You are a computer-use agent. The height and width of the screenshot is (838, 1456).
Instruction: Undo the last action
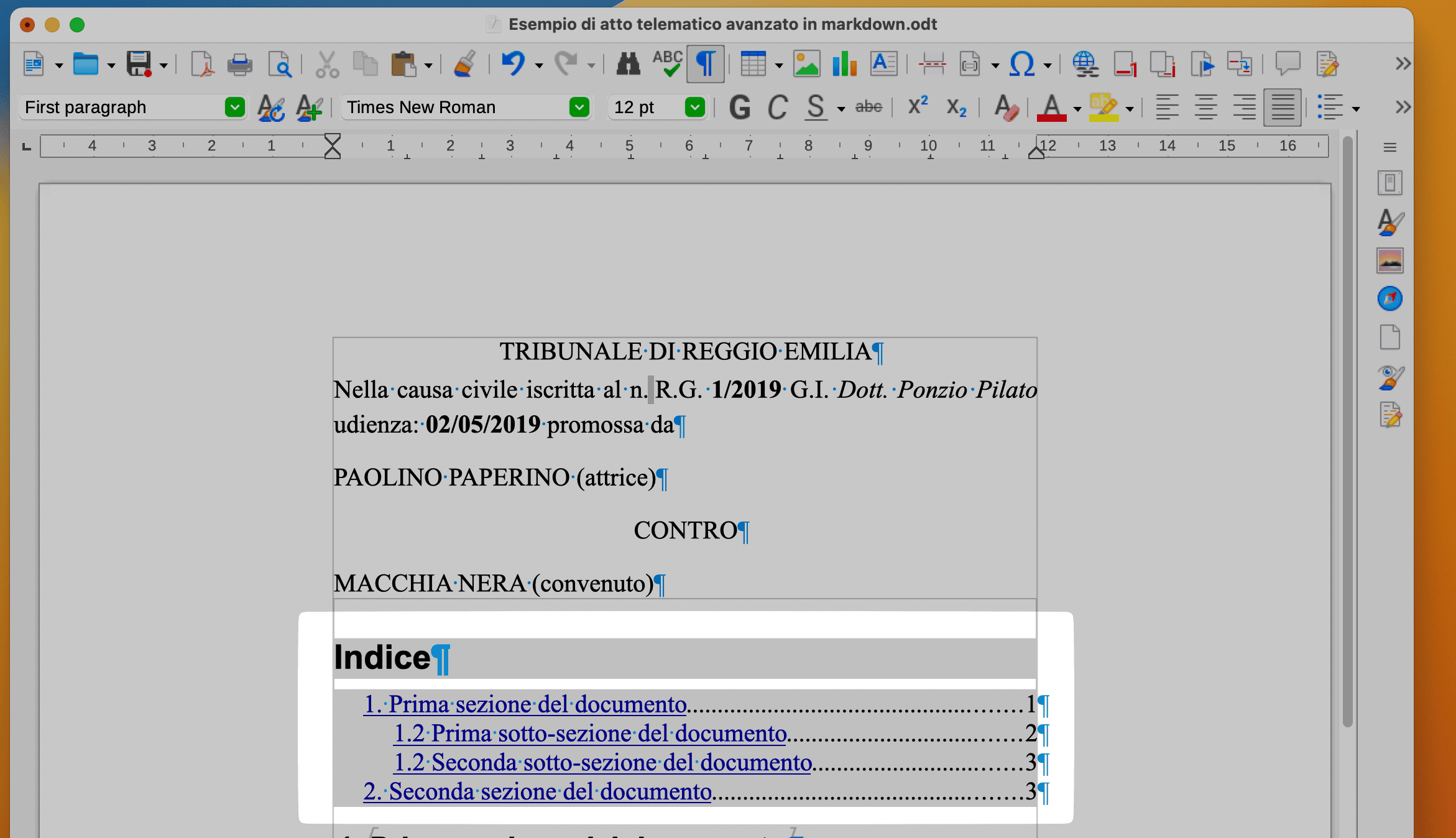click(x=514, y=64)
